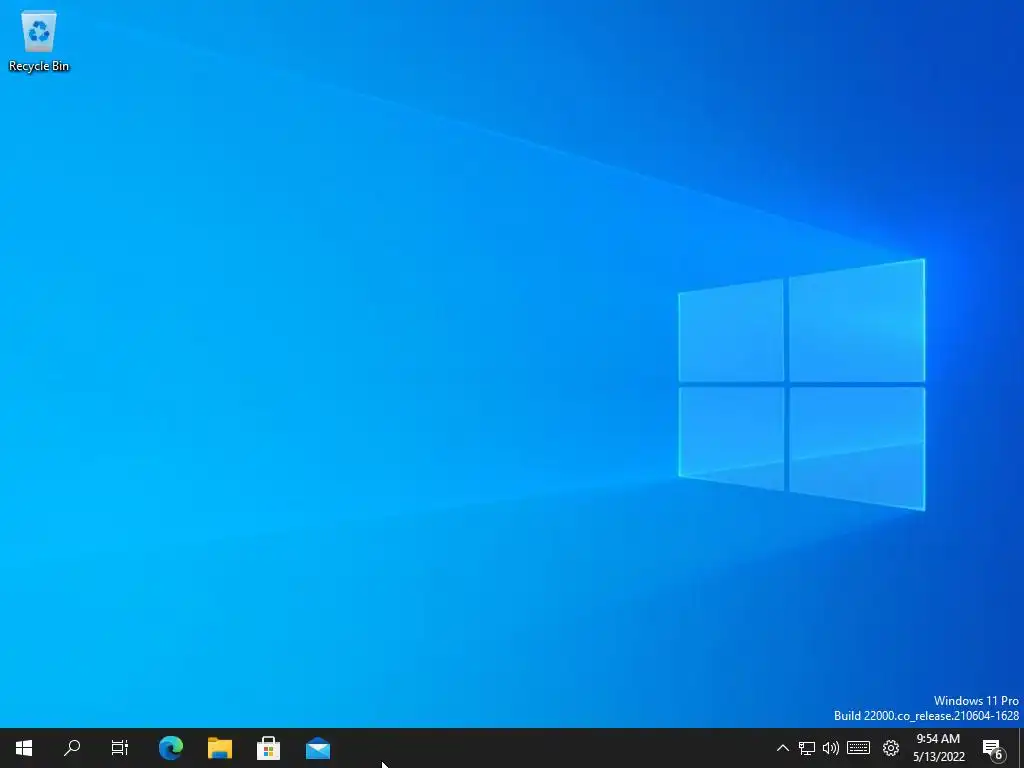Open the notification center with 6 notifications

[993, 748]
